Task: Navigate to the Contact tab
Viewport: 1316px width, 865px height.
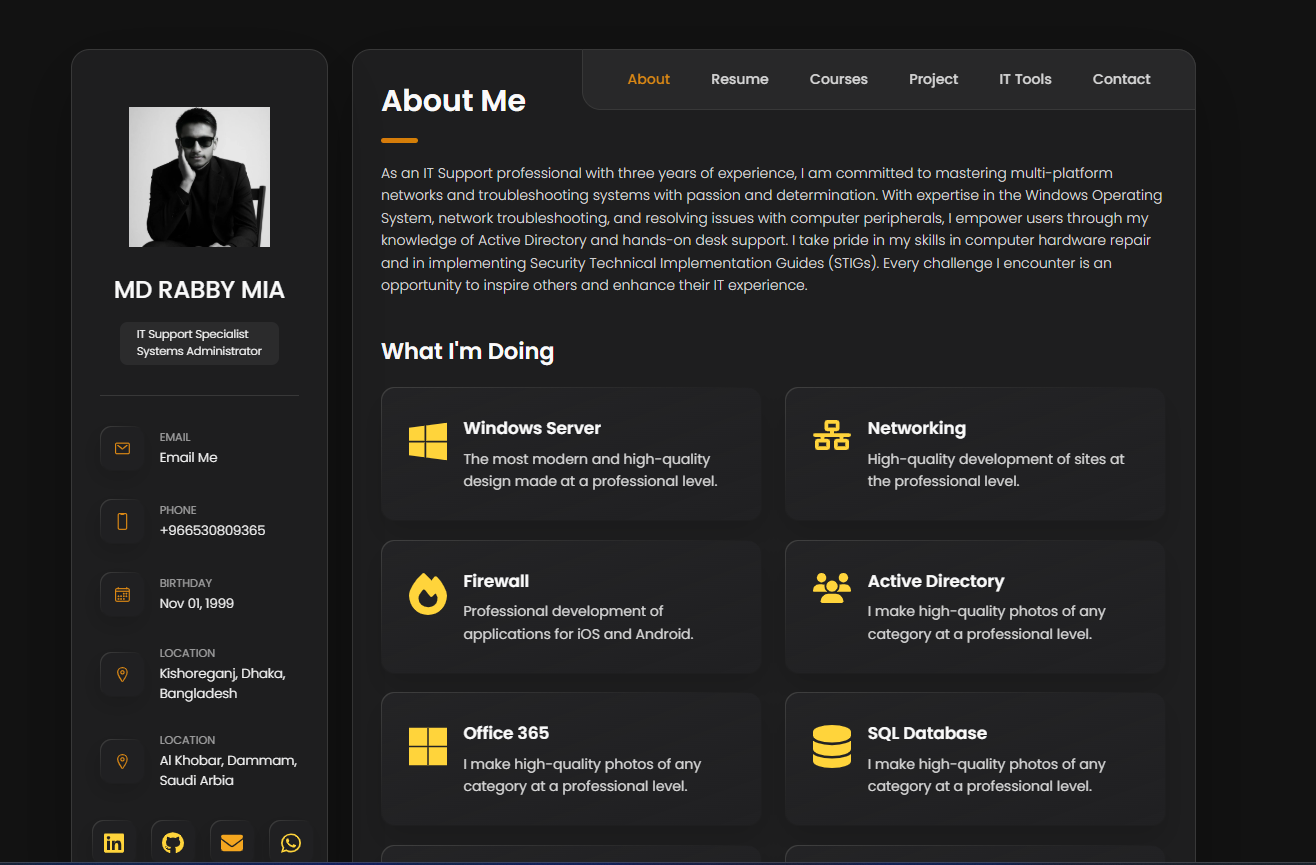Action: 1121,79
